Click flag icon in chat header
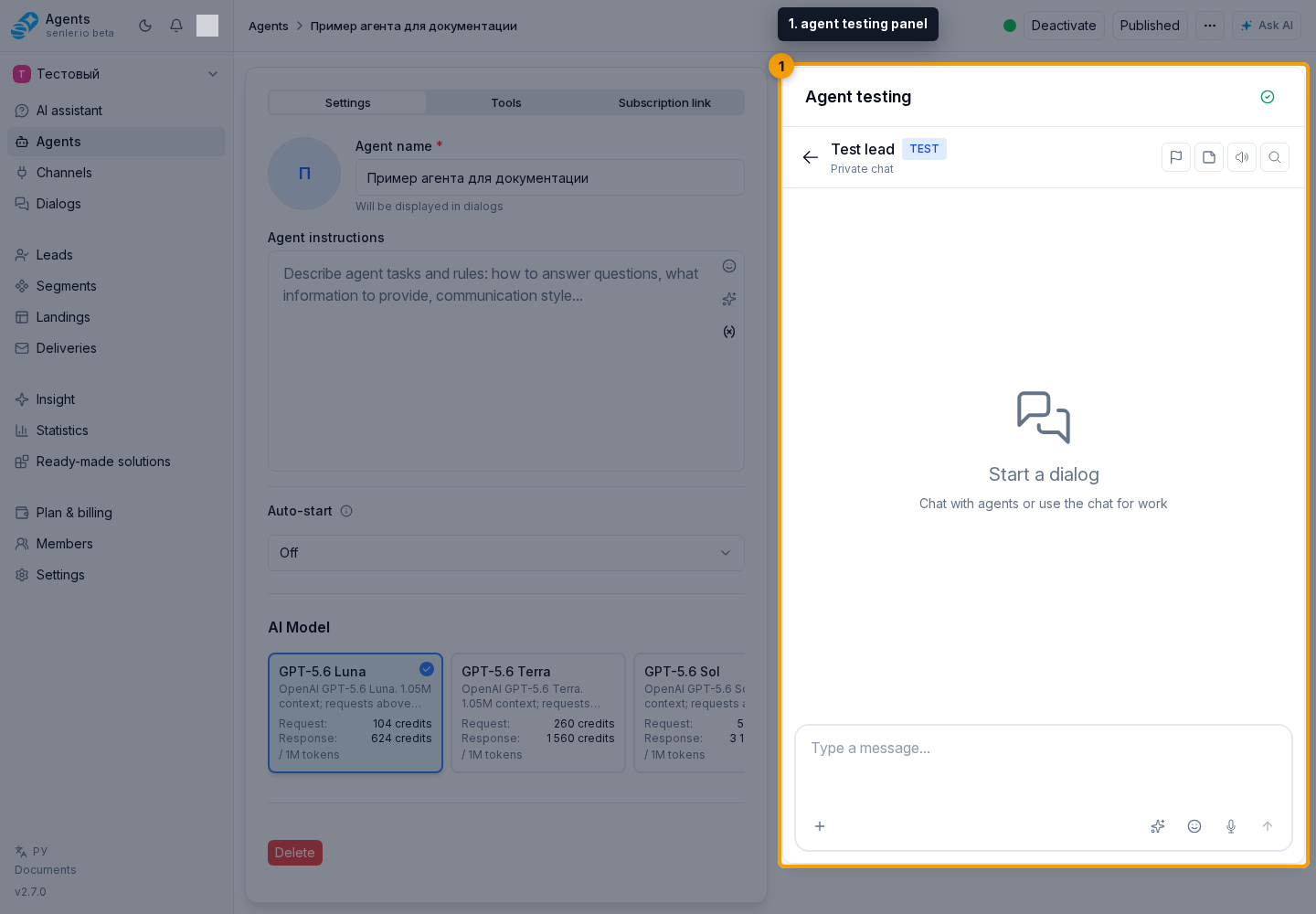 (x=1176, y=157)
